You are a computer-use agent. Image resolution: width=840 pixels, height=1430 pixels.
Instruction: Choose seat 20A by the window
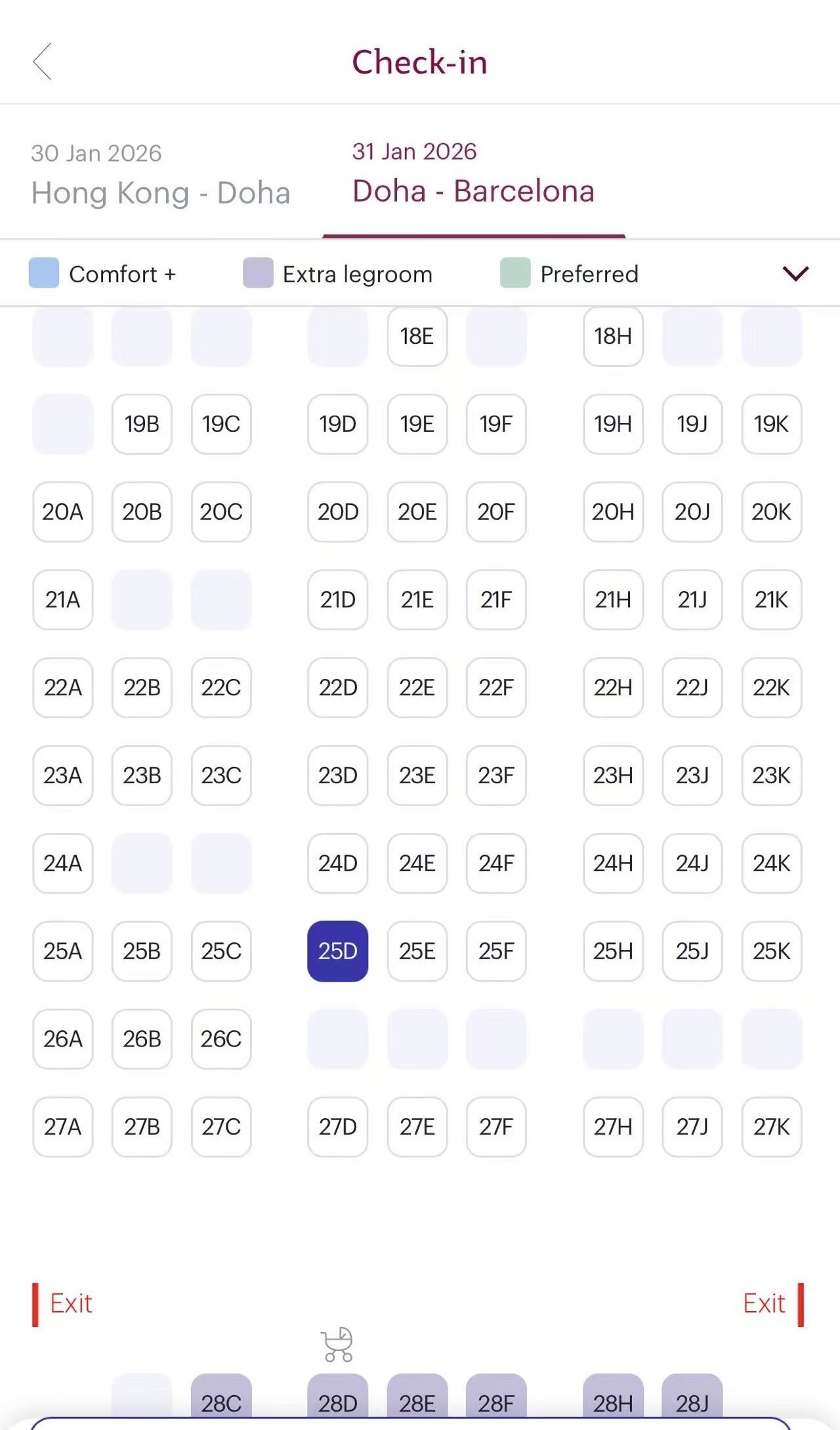click(x=63, y=512)
